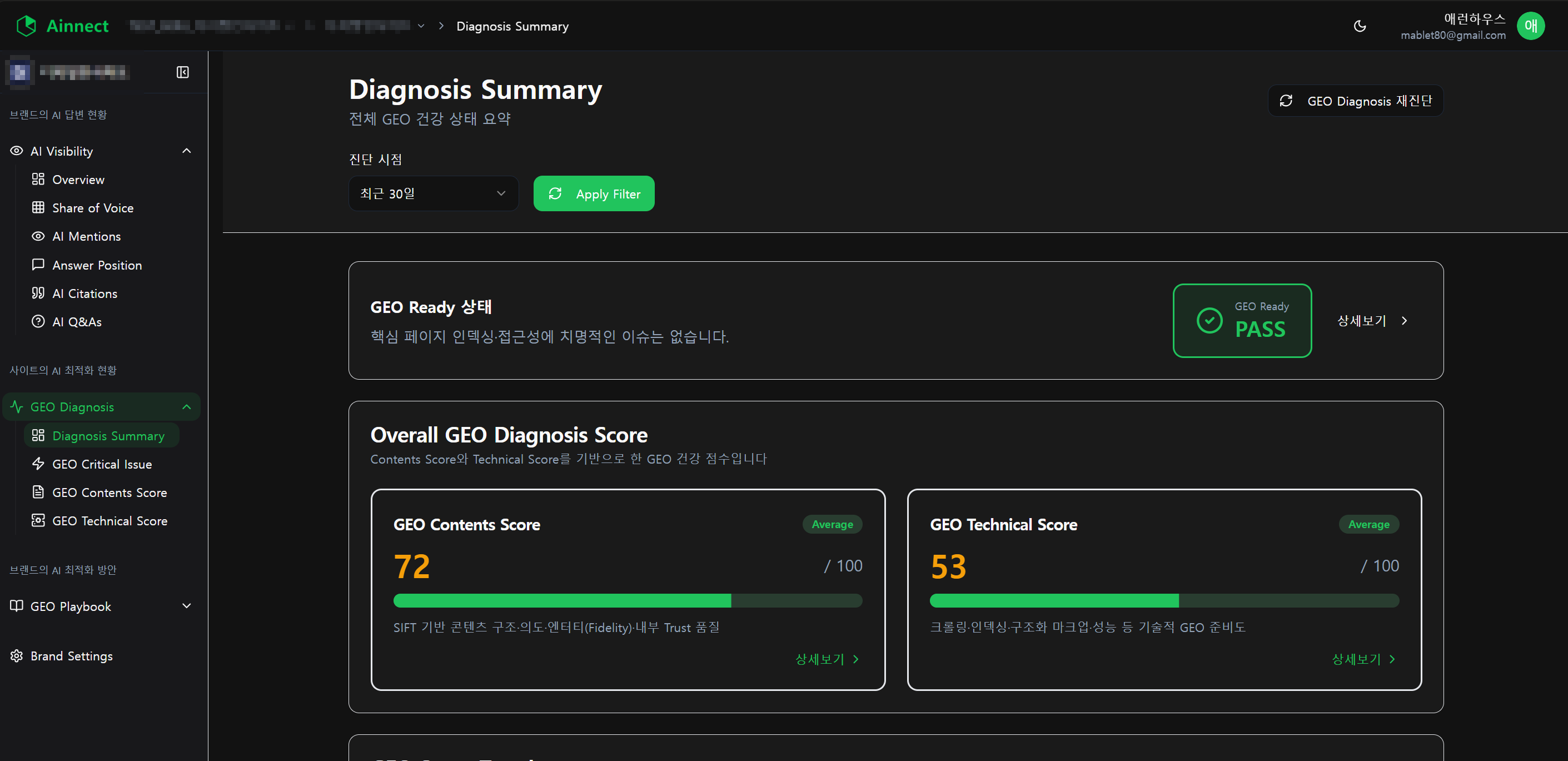The image size is (1568, 761).
Task: Click the Share of Voice grid icon
Action: click(38, 207)
